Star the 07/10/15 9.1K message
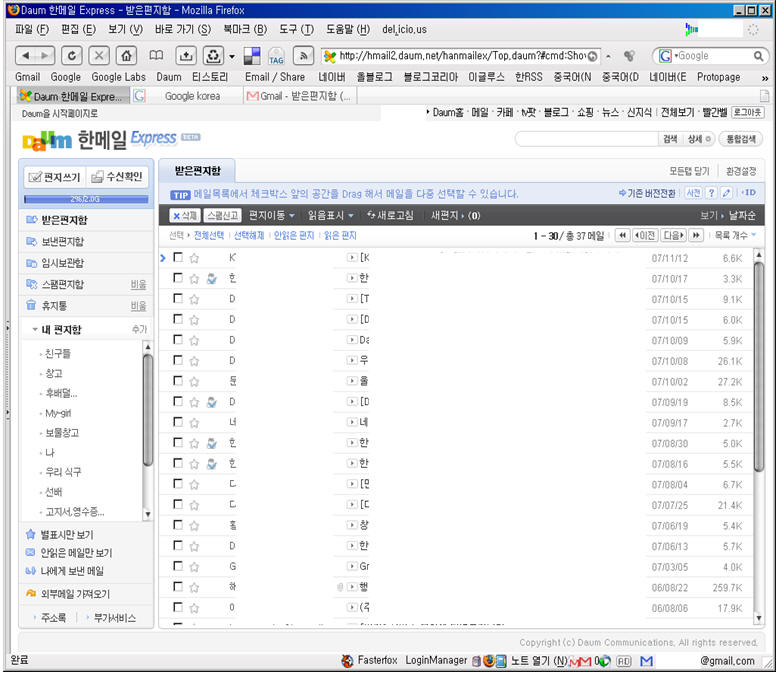 (x=194, y=299)
